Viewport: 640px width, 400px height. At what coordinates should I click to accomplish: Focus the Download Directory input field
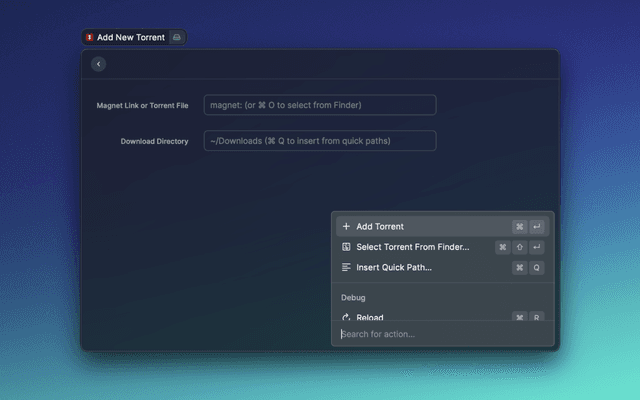320,141
